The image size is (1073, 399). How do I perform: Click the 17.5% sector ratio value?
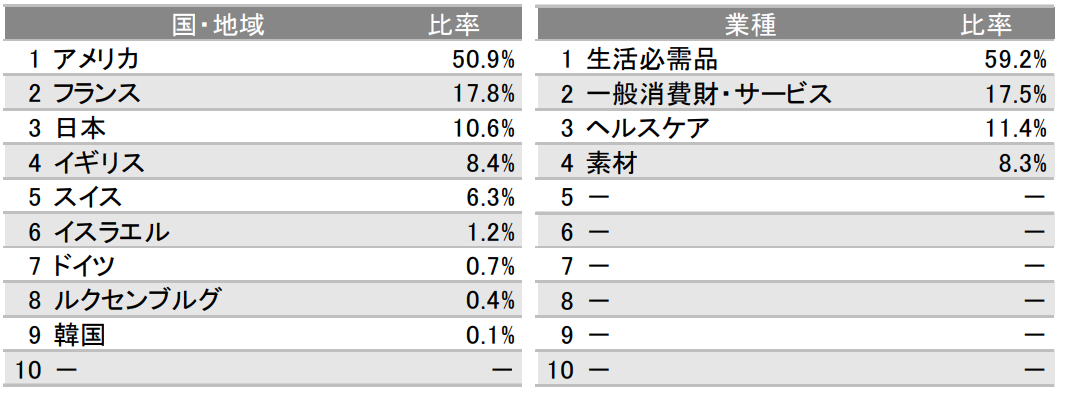coord(1016,94)
